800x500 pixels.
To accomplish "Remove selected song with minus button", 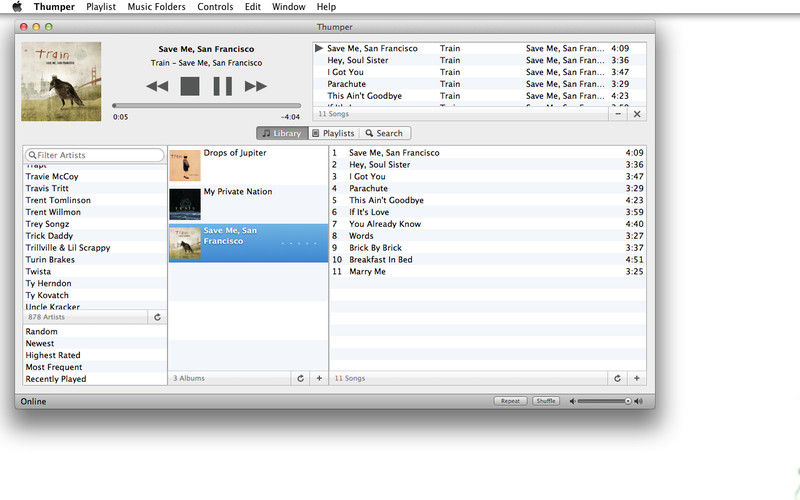I will coord(618,114).
